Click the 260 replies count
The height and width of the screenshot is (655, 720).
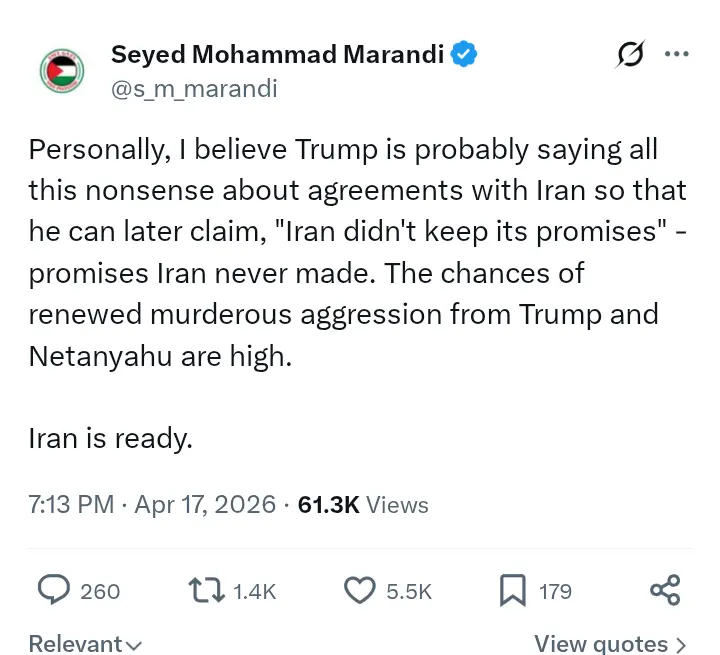(x=100, y=591)
